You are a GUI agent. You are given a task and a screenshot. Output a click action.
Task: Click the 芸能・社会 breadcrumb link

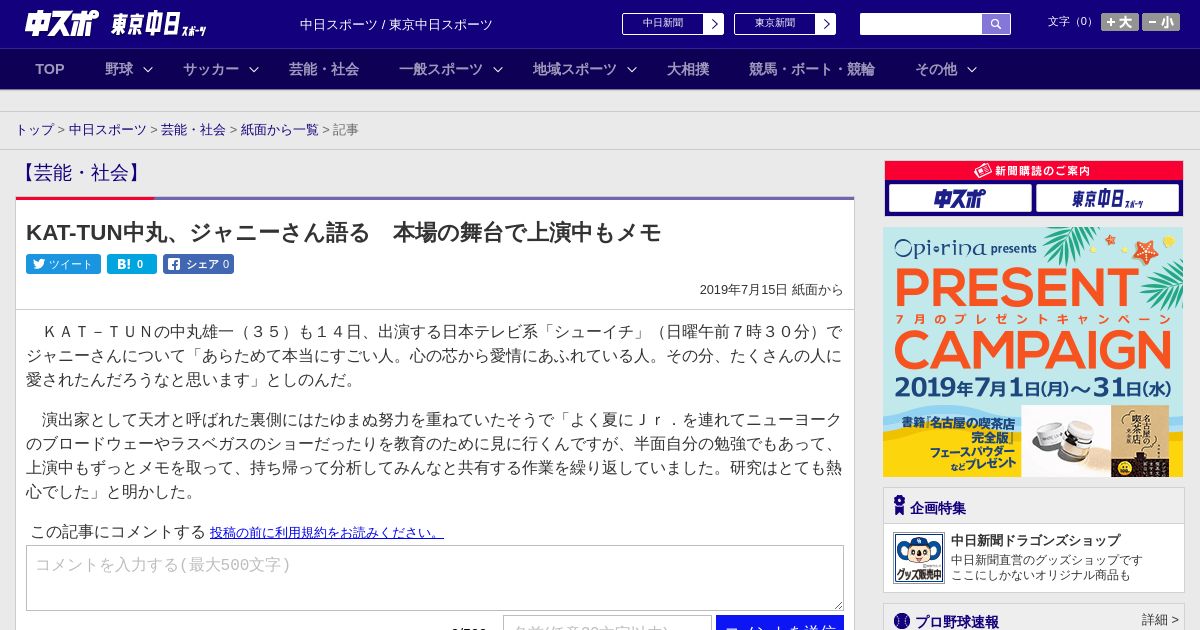[x=193, y=130]
